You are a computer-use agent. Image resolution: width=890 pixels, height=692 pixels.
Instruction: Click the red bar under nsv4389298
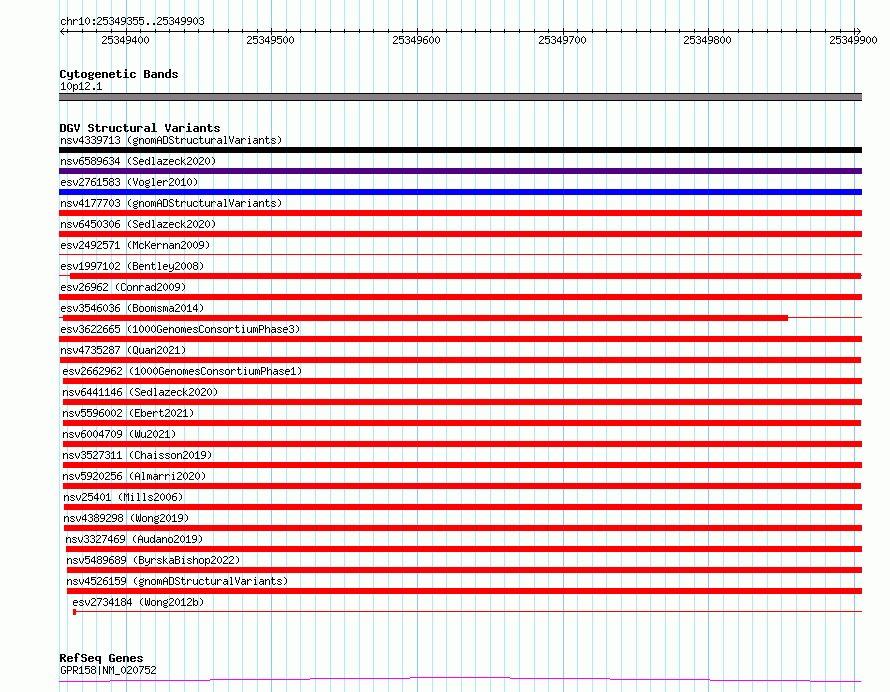[x=463, y=528]
